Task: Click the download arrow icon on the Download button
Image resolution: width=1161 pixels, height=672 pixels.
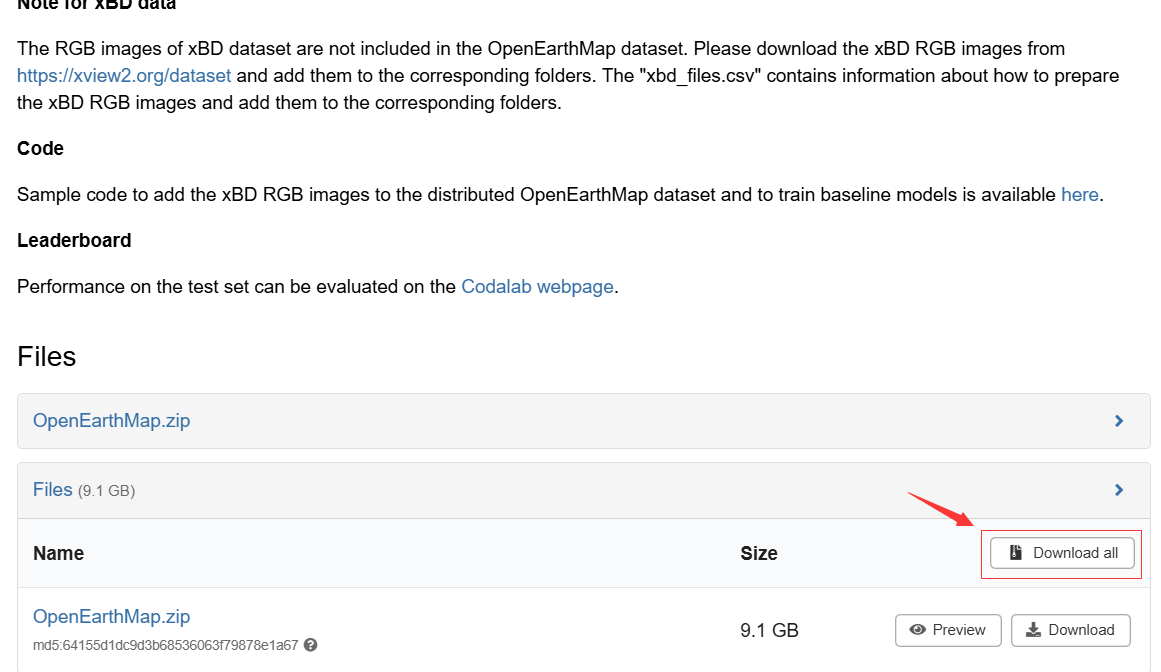Action: (1031, 630)
